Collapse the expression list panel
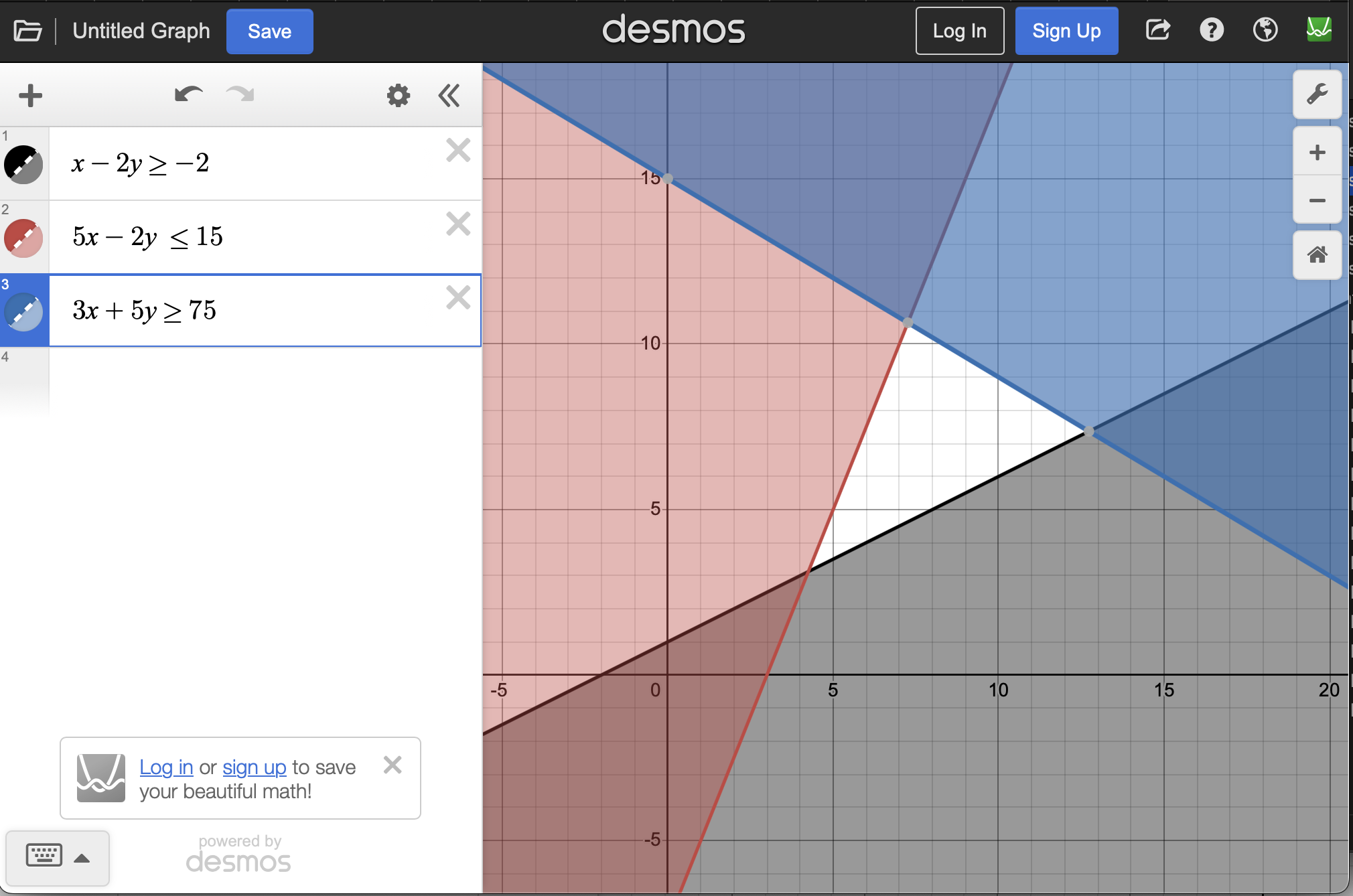This screenshot has width=1353, height=896. point(449,96)
